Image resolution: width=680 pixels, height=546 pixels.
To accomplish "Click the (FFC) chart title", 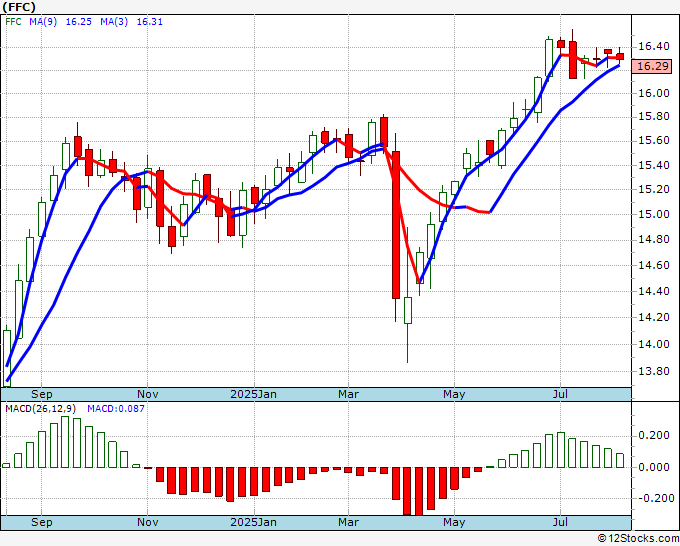I will (x=19, y=7).
